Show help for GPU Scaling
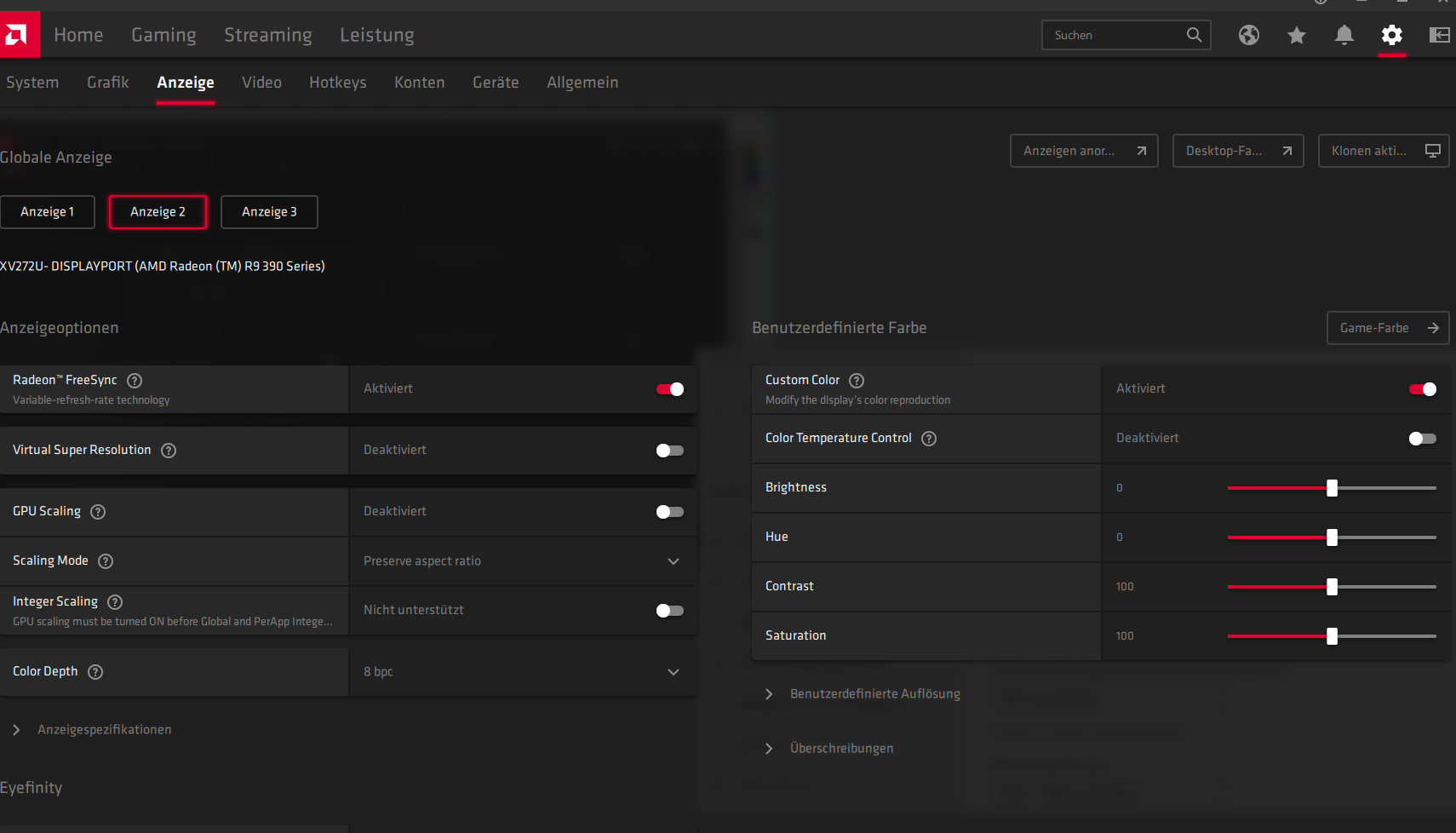Viewport: 1456px width, 833px height. click(x=98, y=512)
